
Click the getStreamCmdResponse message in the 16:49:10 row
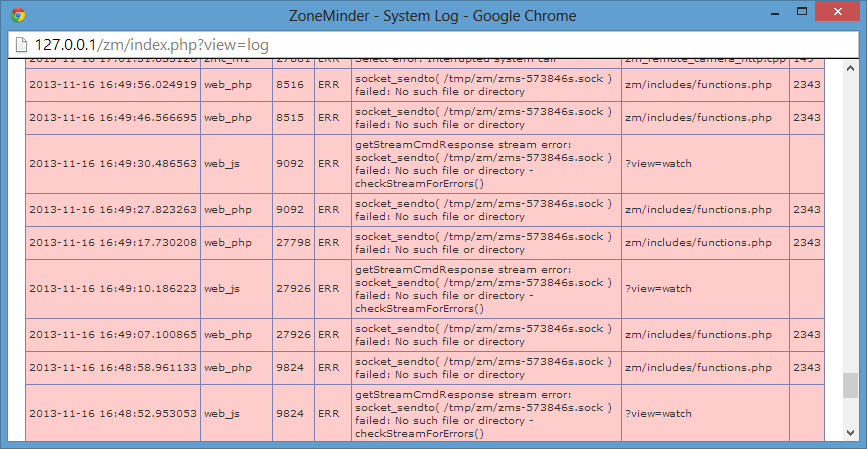(483, 289)
